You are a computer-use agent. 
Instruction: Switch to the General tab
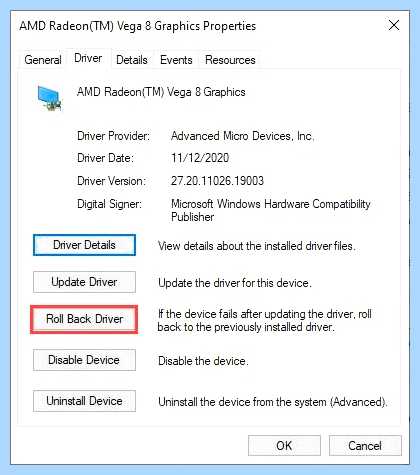coord(43,60)
